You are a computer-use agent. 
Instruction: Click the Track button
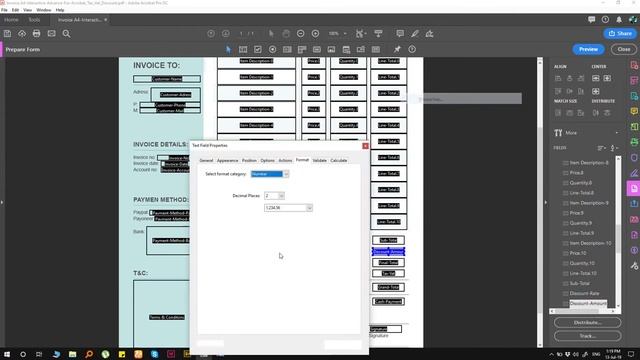[587, 336]
